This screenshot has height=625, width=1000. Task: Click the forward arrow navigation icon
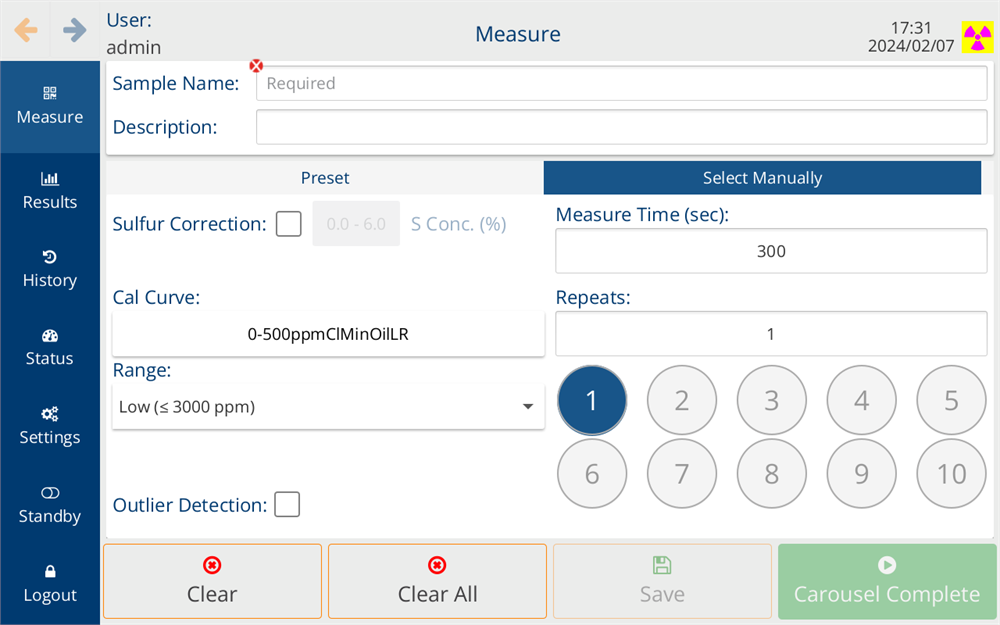[75, 30]
